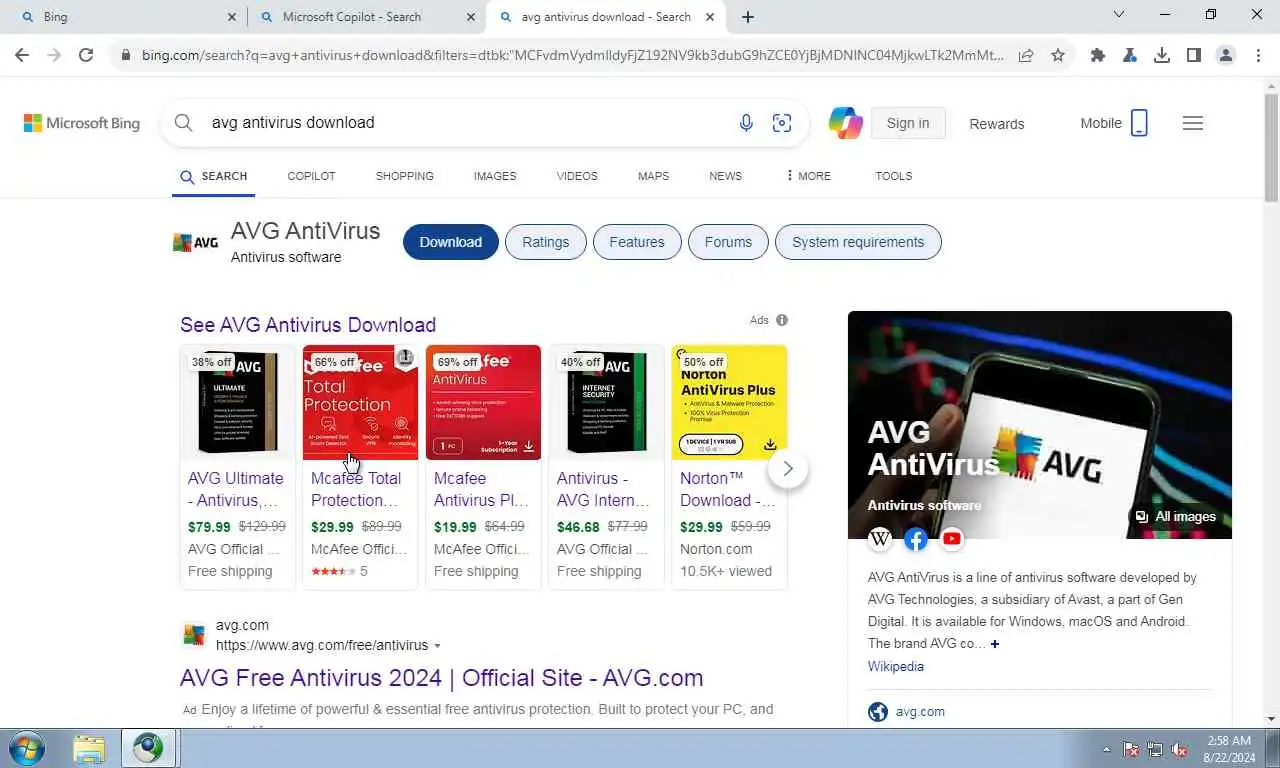Open Wikipedia source link under description
Screen dimensions: 1280x768
point(896,667)
